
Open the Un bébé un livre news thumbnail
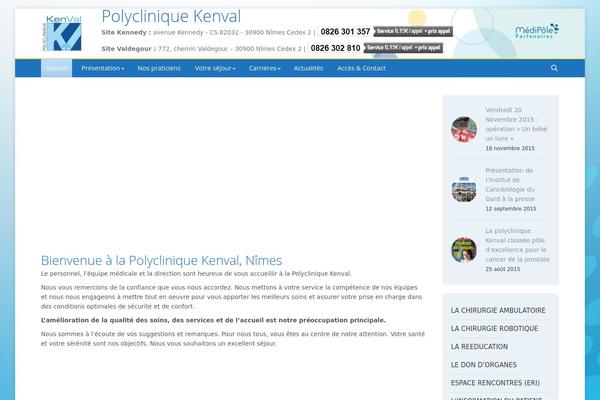464,129
